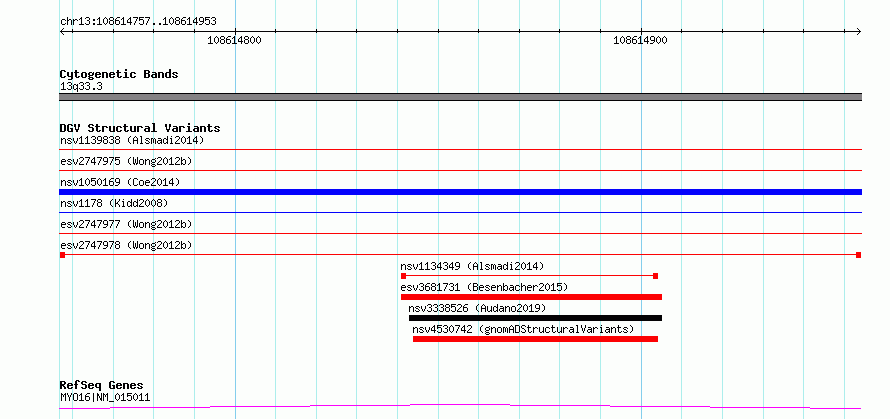Click the right arrowhead of the ruler

pyautogui.click(x=858, y=31)
